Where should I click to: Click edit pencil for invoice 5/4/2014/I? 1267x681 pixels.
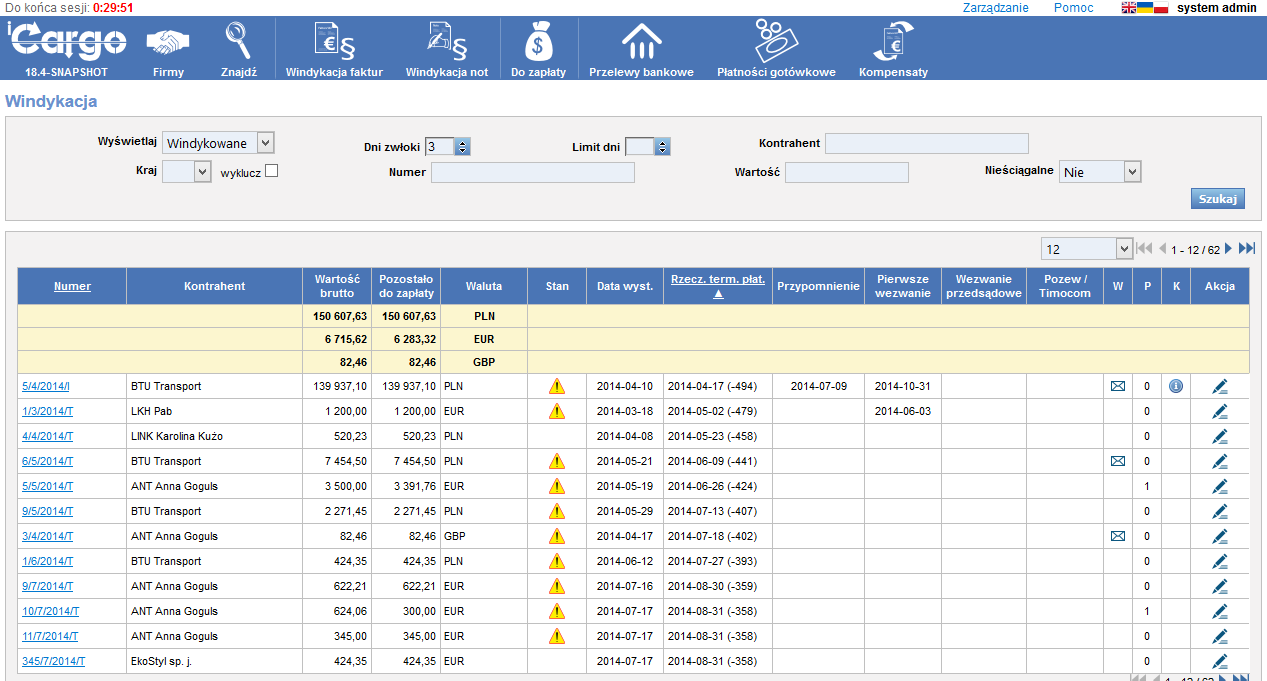(1219, 386)
